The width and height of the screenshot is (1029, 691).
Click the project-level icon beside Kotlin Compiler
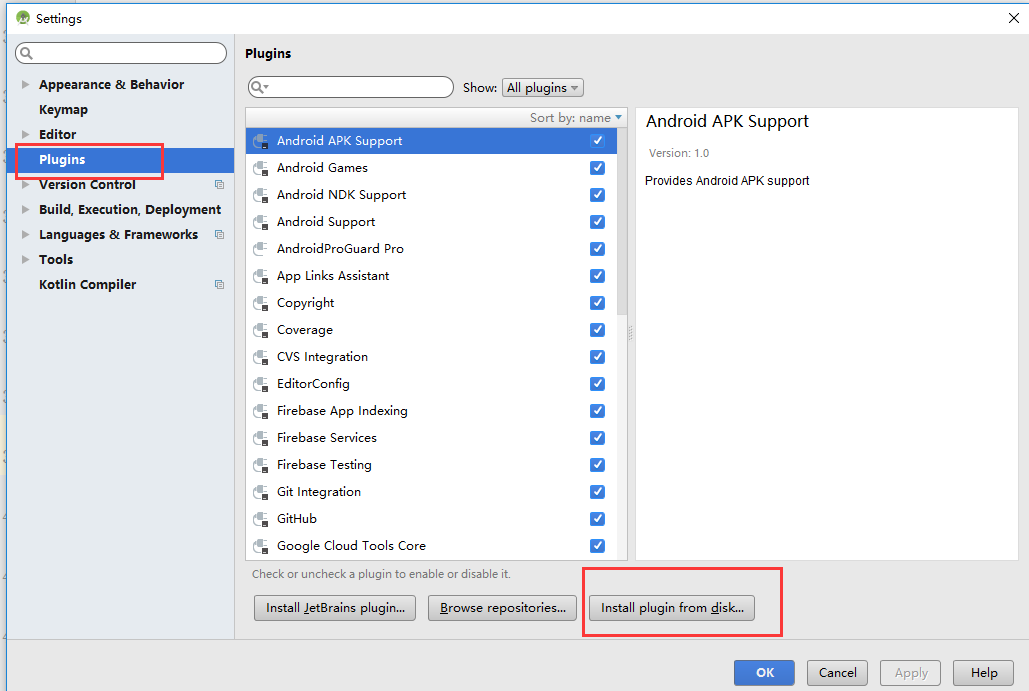pos(219,284)
